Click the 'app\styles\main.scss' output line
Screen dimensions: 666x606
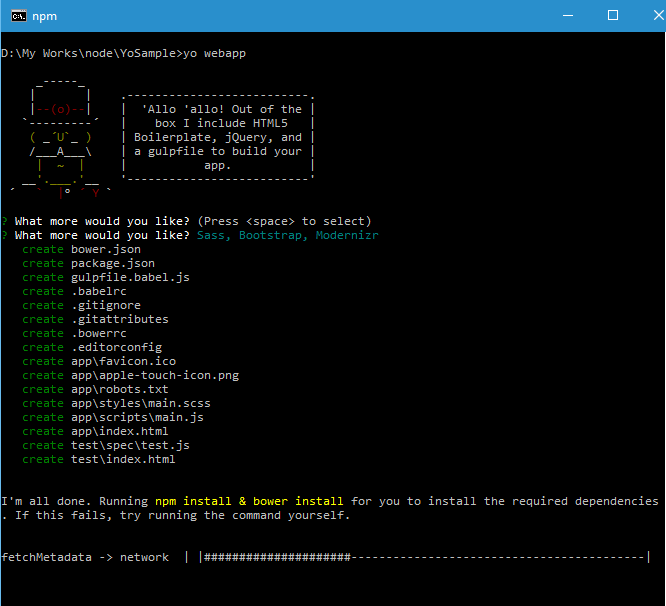point(140,403)
